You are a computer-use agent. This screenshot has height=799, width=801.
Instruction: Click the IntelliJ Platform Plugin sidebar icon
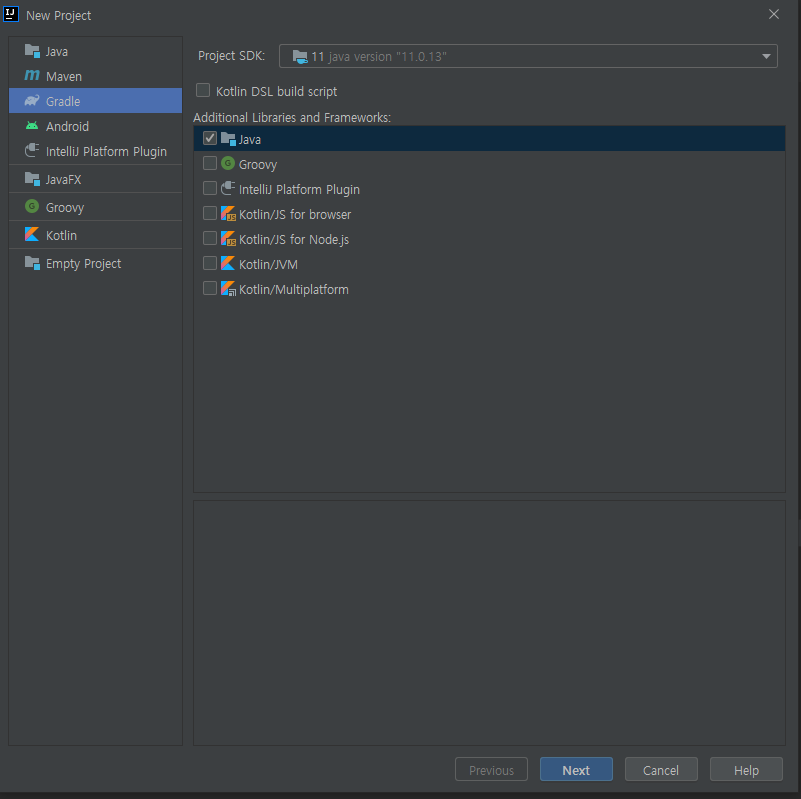coord(32,151)
